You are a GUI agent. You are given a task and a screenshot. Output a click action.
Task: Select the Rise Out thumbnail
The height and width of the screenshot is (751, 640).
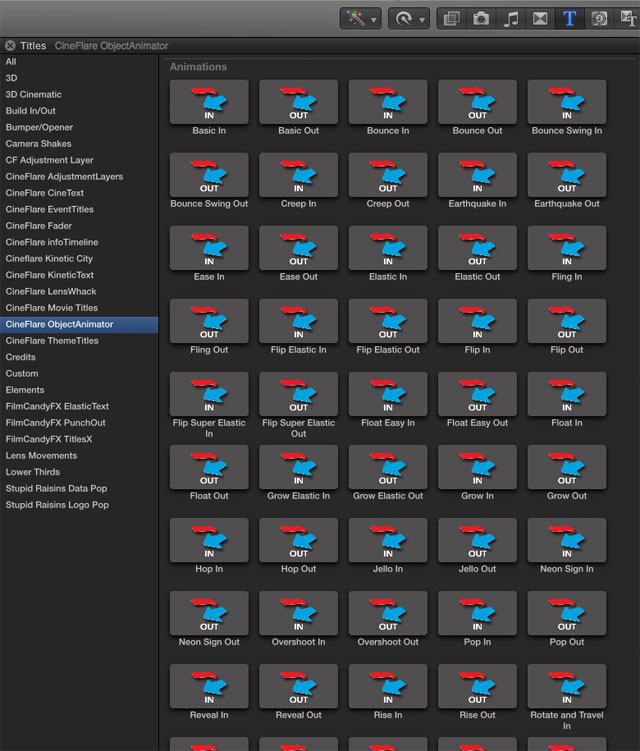coord(478,686)
